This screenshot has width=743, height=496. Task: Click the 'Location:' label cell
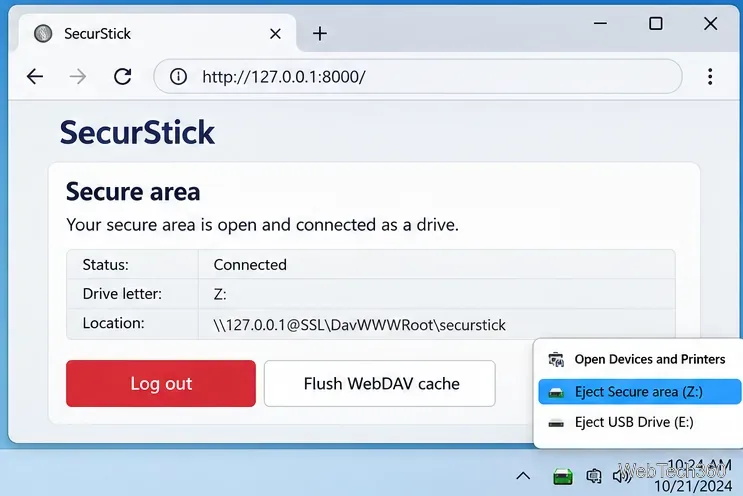coord(133,324)
